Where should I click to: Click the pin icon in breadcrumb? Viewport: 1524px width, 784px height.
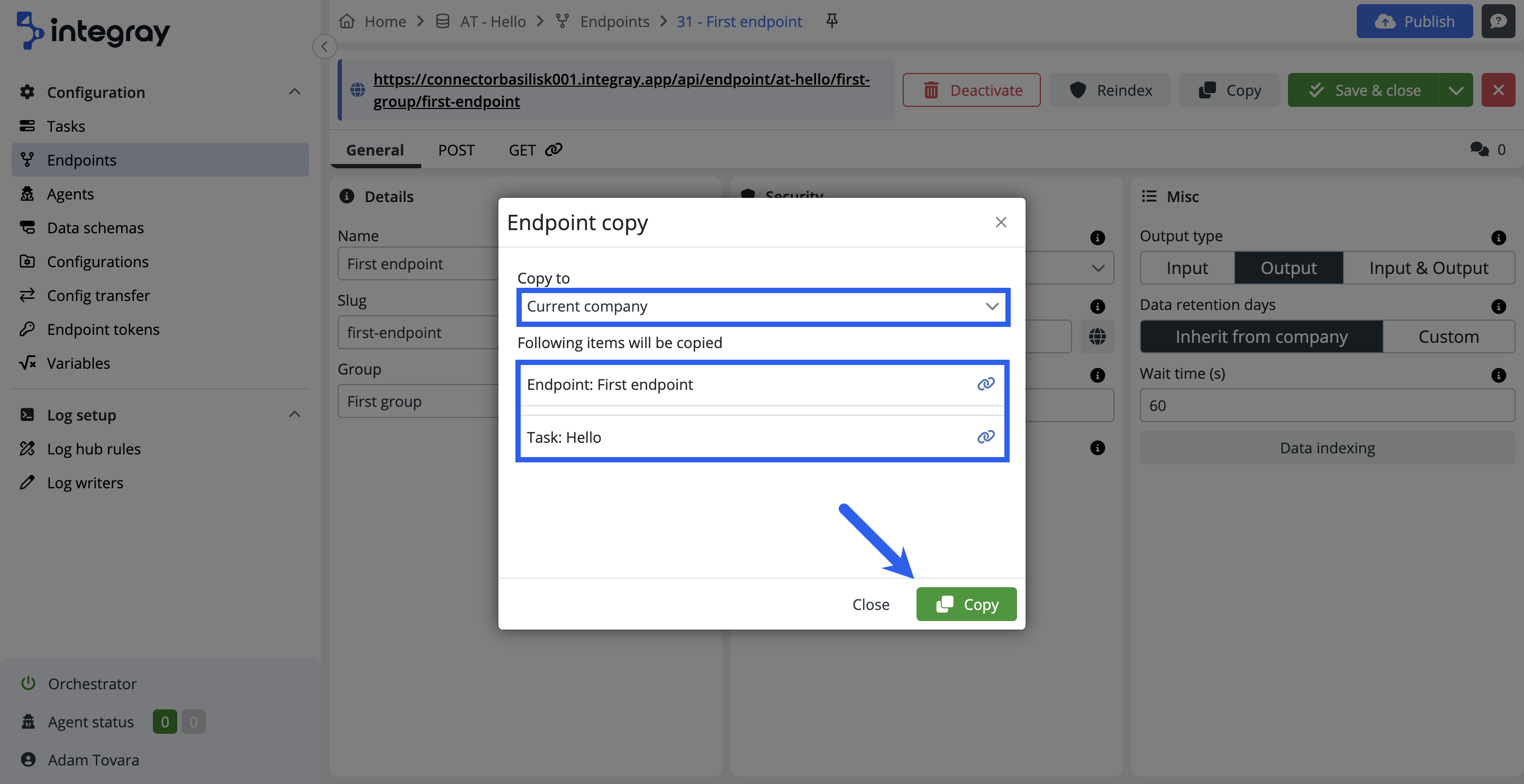[832, 21]
